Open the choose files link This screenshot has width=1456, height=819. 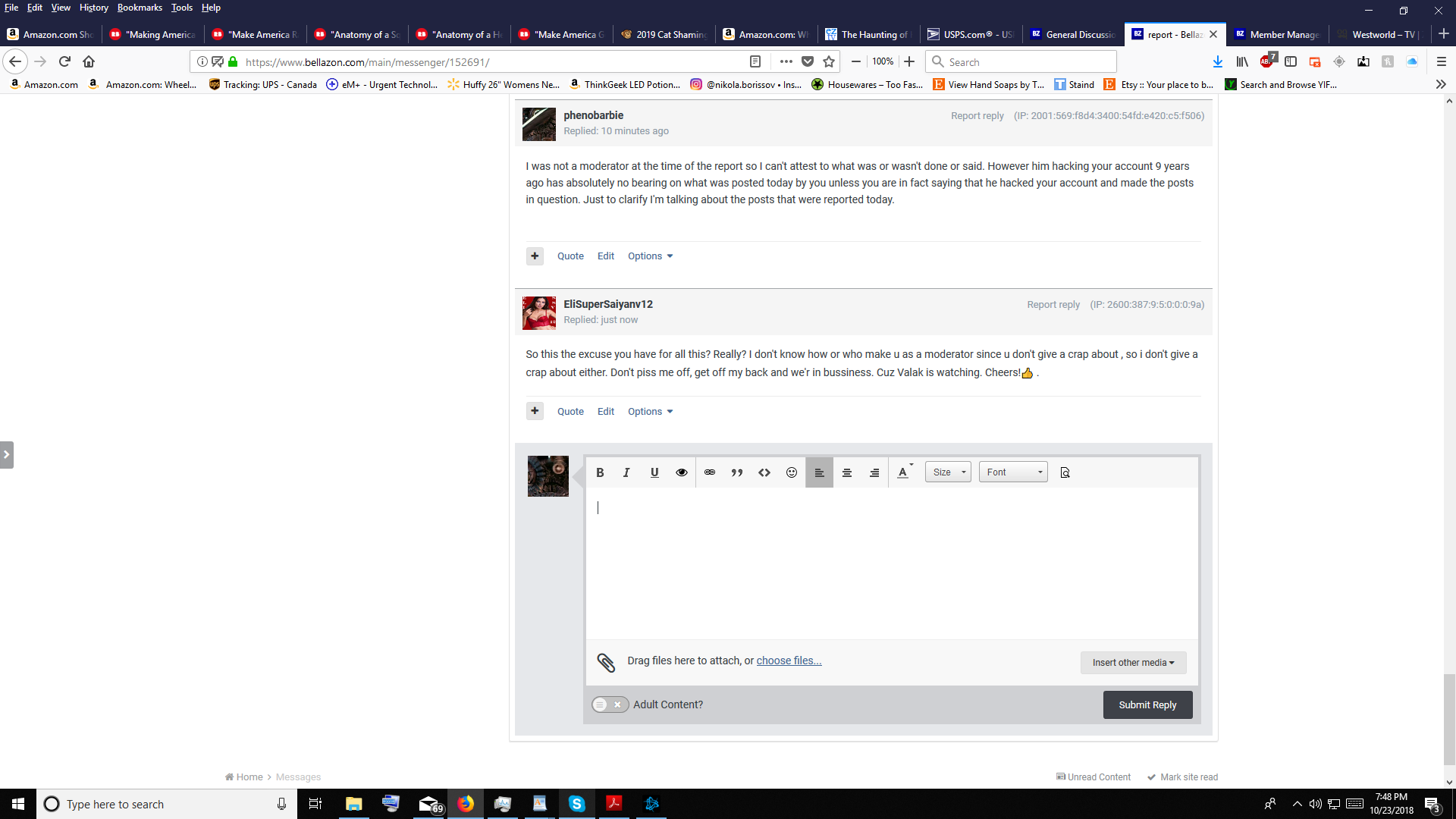click(789, 661)
